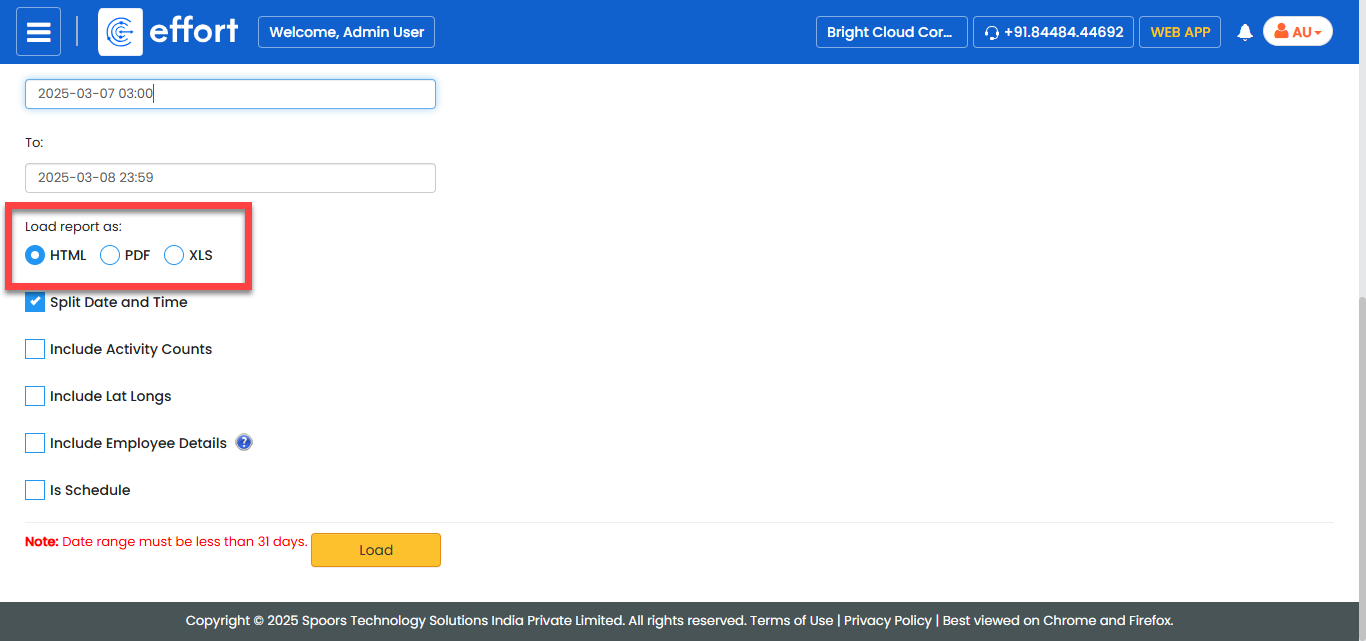The image size is (1366, 641).
Task: Select the XLS report format
Action: [x=174, y=255]
